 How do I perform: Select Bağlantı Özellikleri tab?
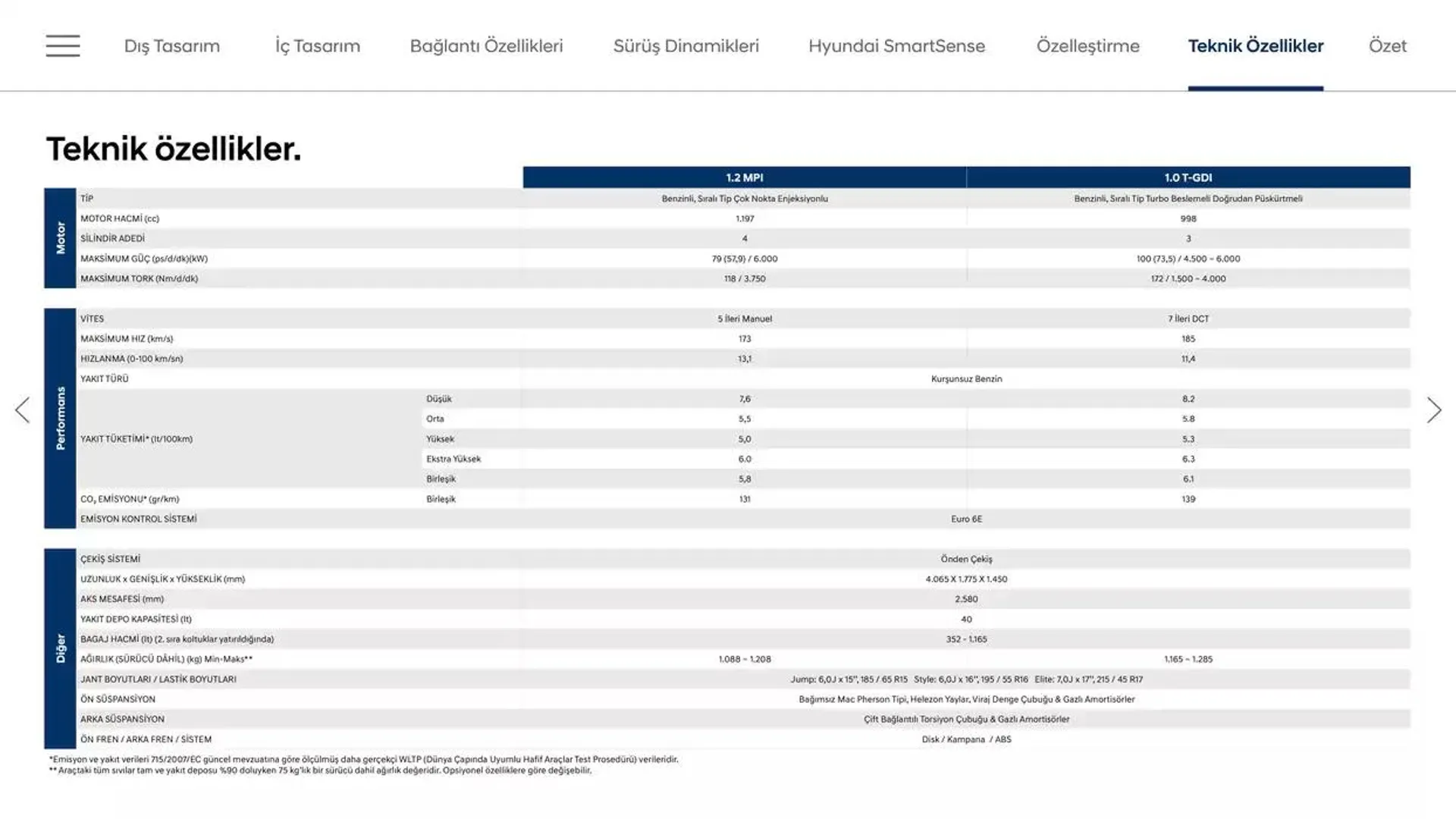pyautogui.click(x=486, y=45)
